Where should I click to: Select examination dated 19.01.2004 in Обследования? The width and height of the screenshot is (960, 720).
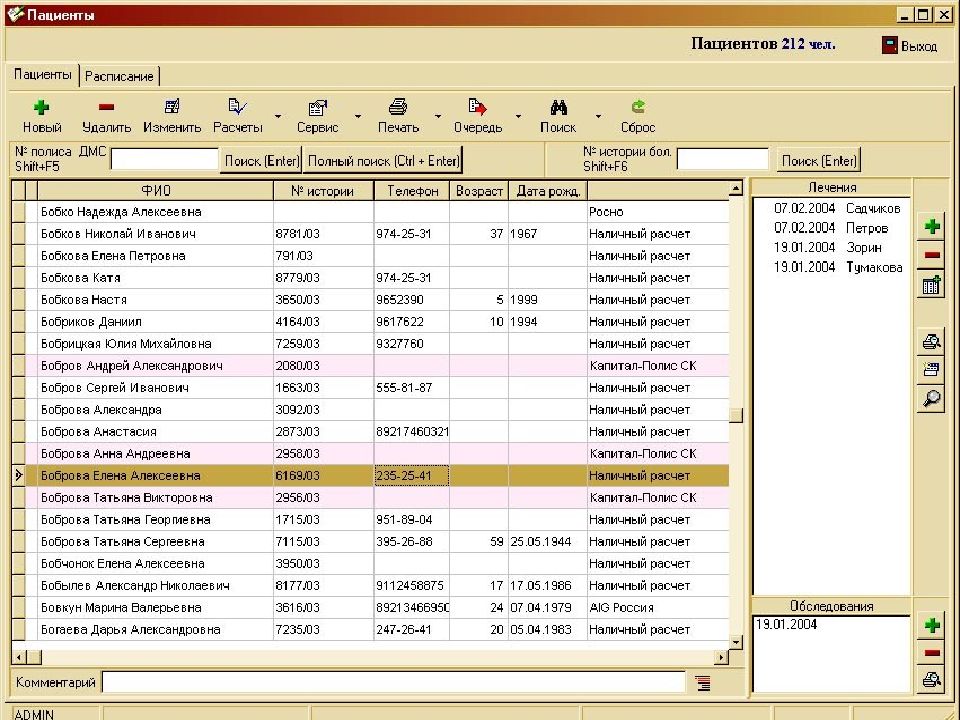(786, 624)
